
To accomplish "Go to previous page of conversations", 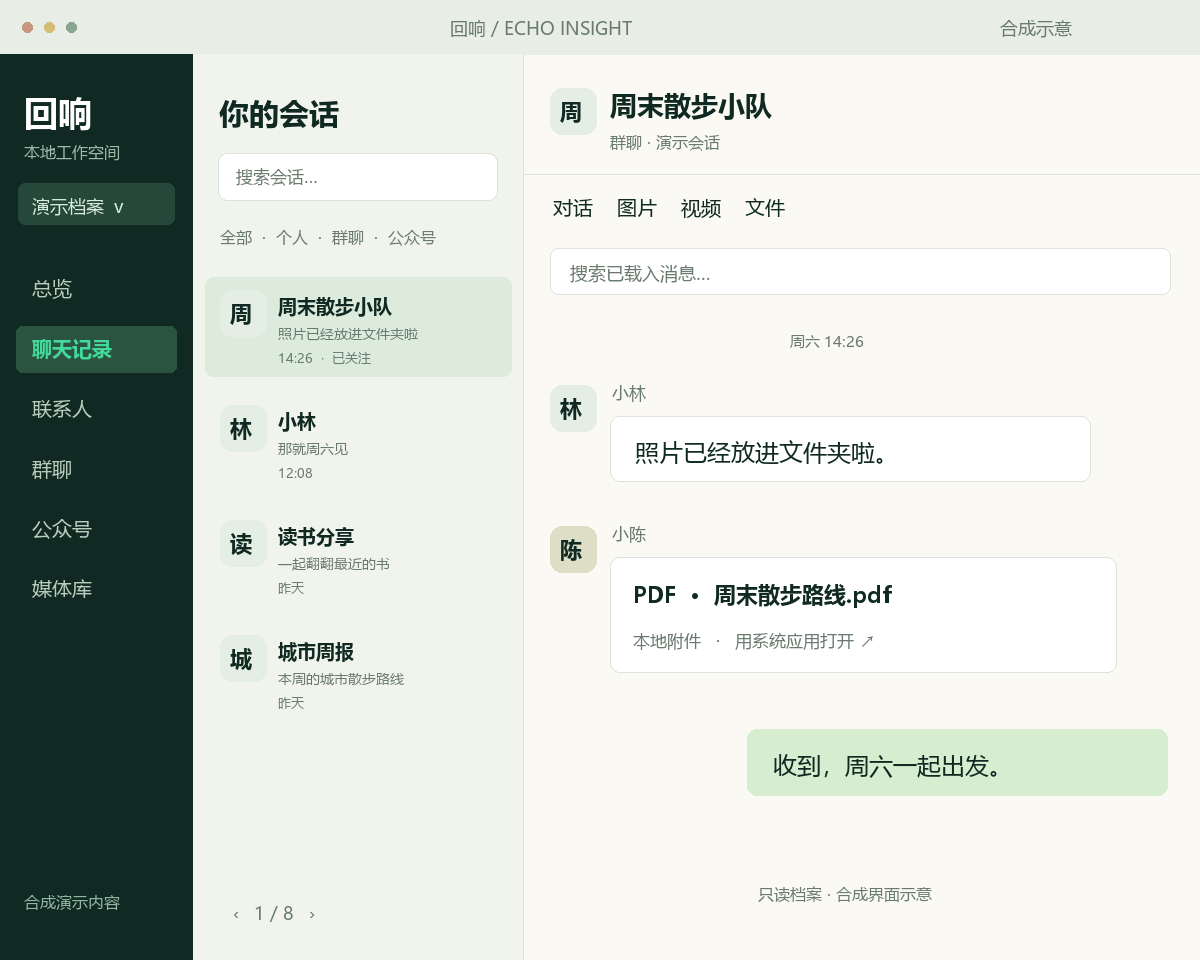I will 236,914.
